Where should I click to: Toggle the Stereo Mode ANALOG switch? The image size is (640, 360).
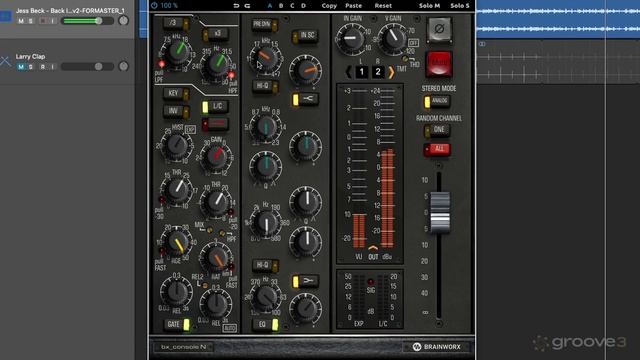pos(437,101)
